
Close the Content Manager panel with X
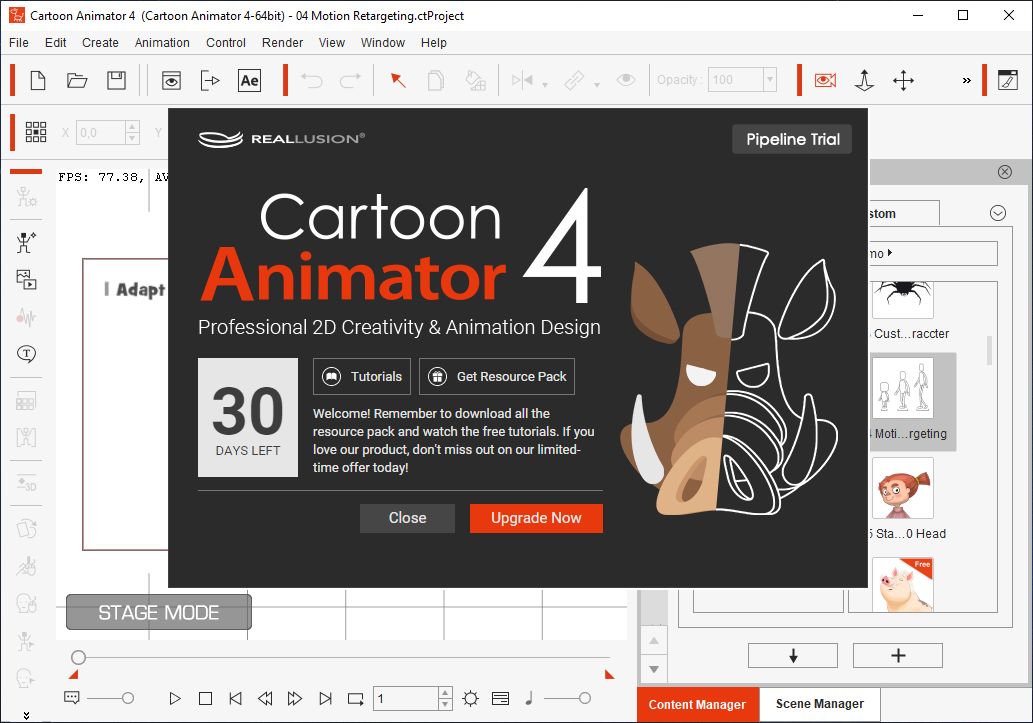(1005, 172)
